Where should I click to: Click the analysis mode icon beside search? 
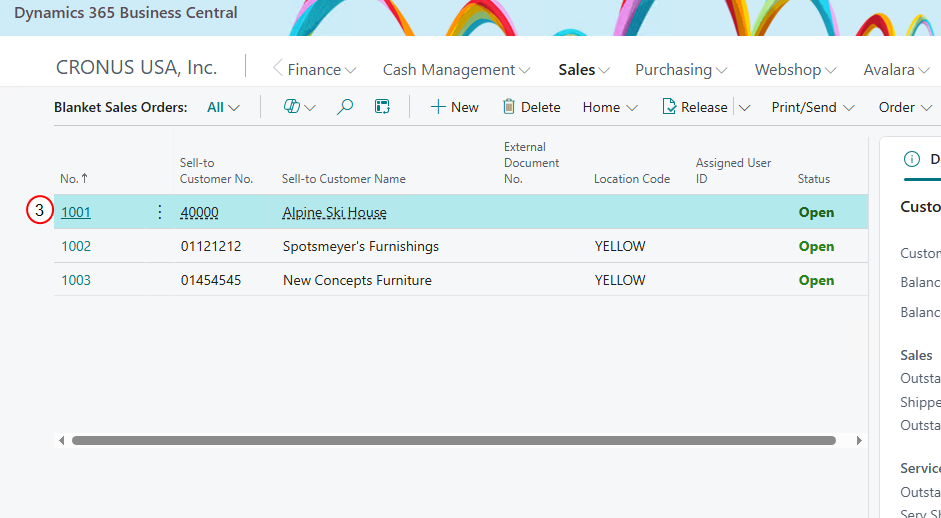pyautogui.click(x=382, y=107)
